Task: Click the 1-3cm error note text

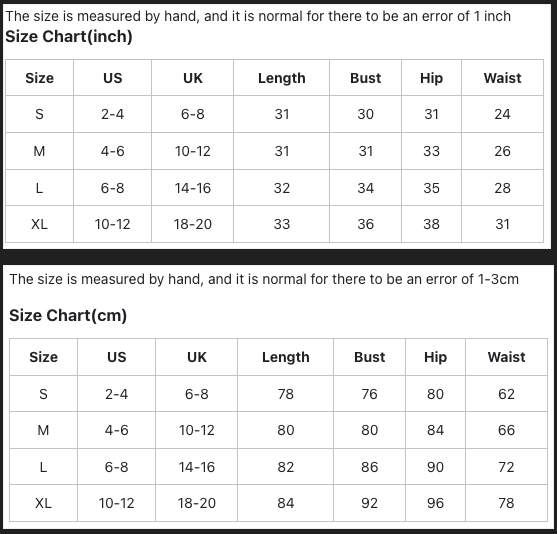Action: (x=264, y=279)
